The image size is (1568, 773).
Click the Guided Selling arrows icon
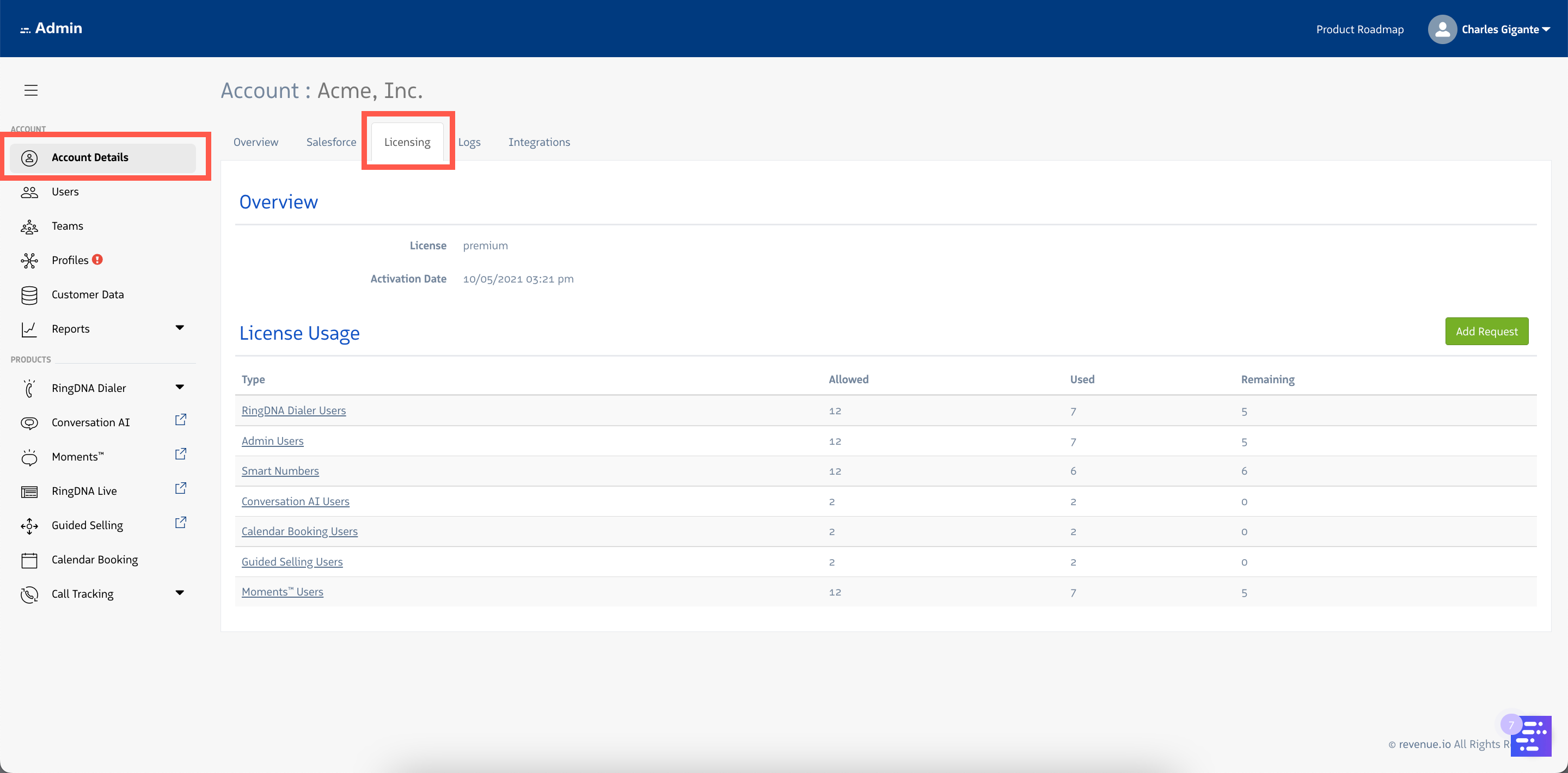tap(29, 526)
